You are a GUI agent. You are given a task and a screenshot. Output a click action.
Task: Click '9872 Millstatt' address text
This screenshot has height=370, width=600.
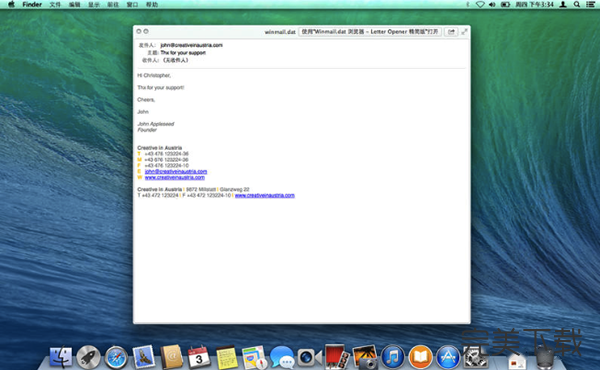[x=201, y=189]
